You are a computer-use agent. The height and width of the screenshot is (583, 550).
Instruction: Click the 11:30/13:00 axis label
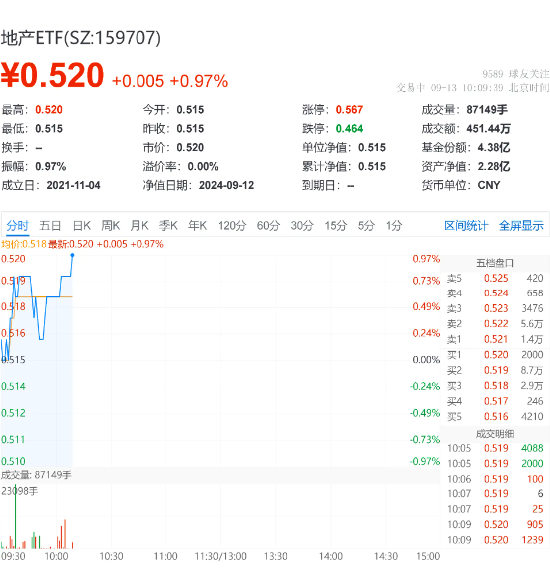[x=221, y=557]
